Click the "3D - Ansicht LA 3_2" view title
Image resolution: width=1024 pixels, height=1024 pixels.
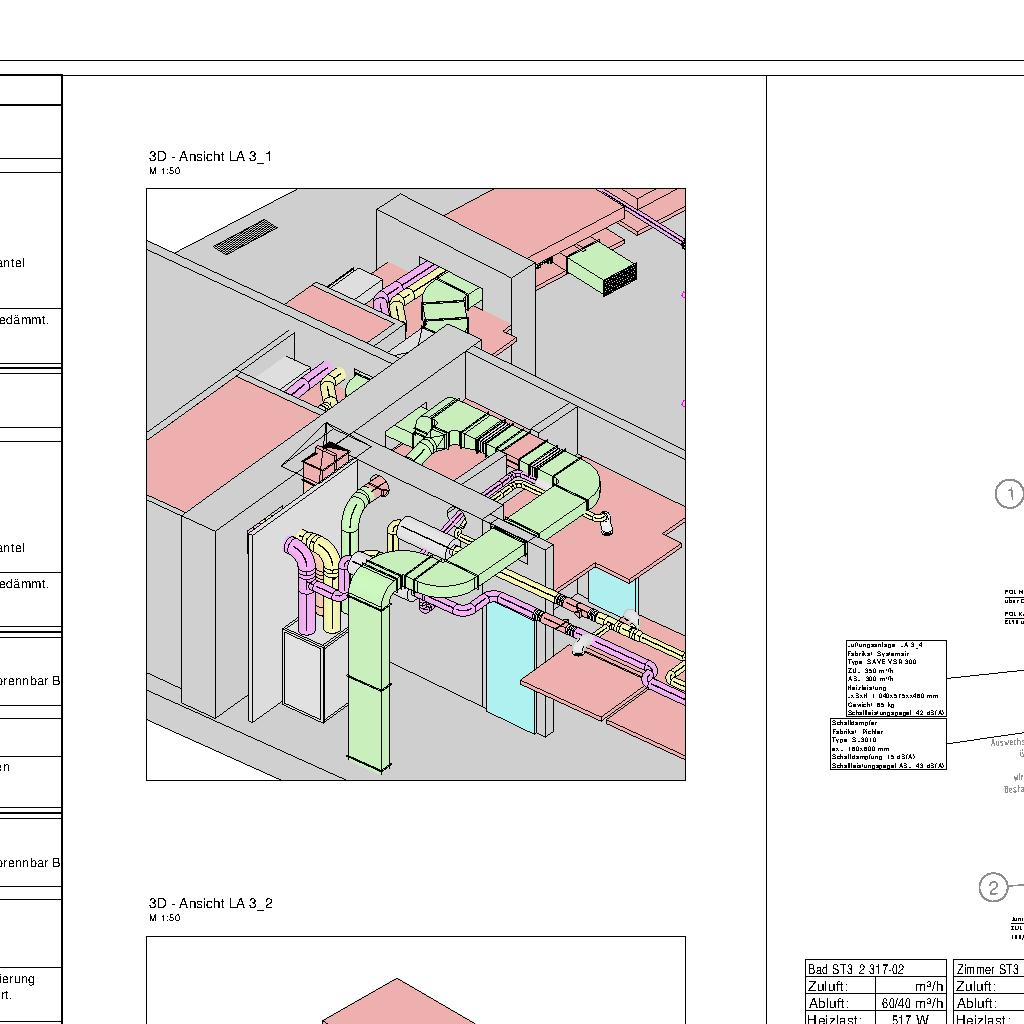(x=210, y=904)
